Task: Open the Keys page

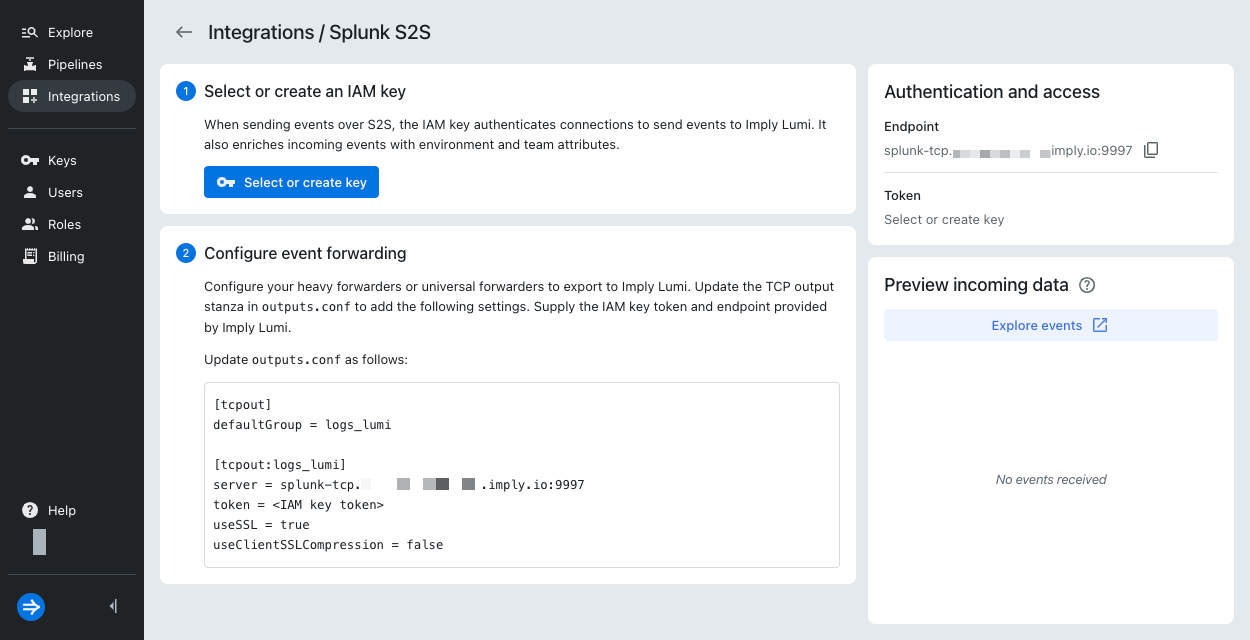Action: (71, 160)
